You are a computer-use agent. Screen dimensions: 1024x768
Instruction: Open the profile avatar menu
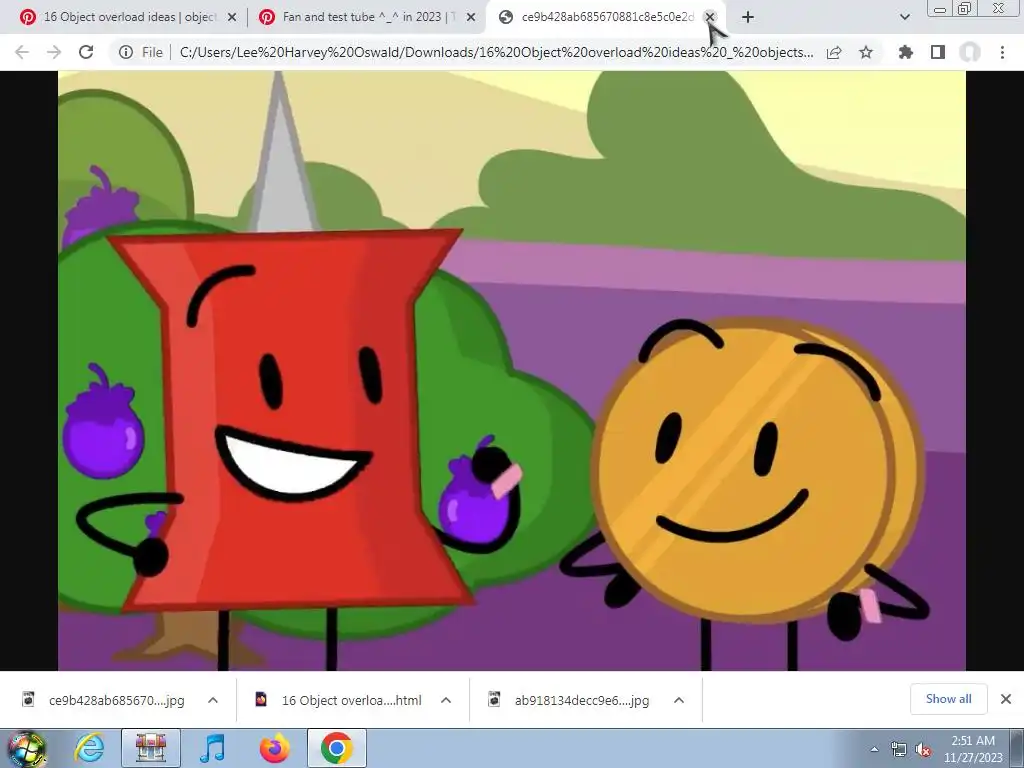coord(970,52)
